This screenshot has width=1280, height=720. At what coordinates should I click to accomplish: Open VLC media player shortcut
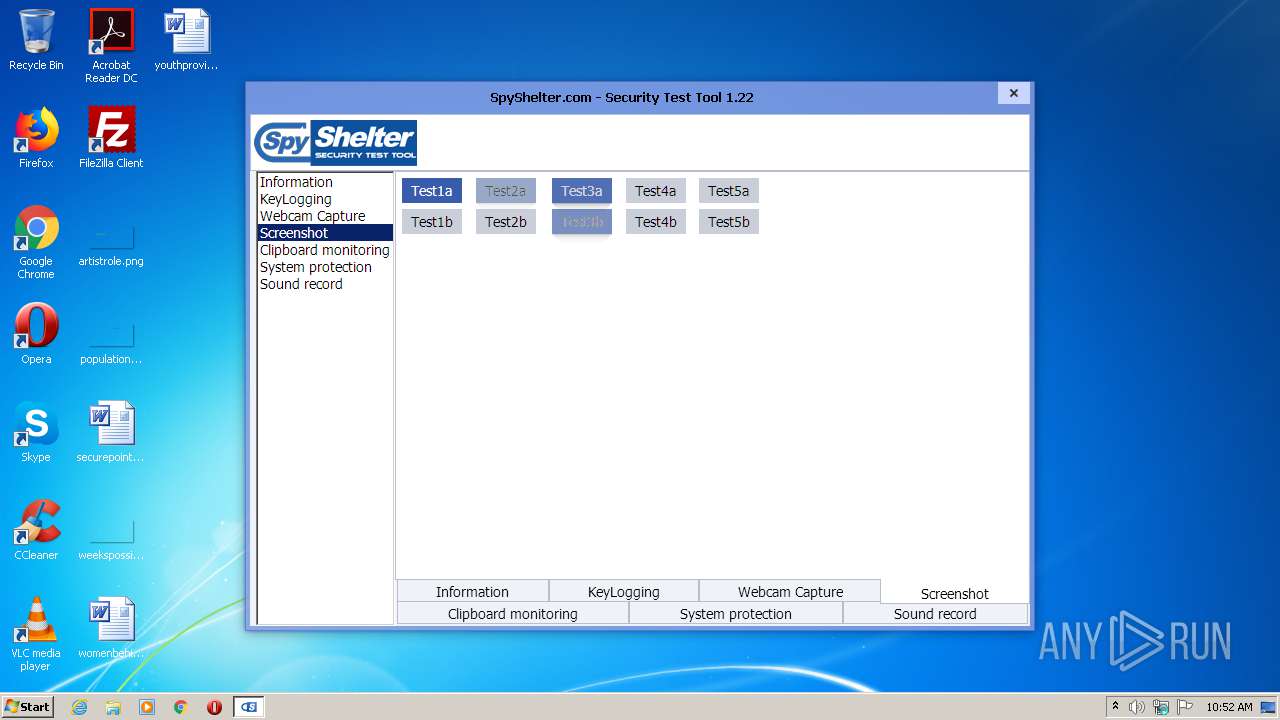tap(36, 634)
